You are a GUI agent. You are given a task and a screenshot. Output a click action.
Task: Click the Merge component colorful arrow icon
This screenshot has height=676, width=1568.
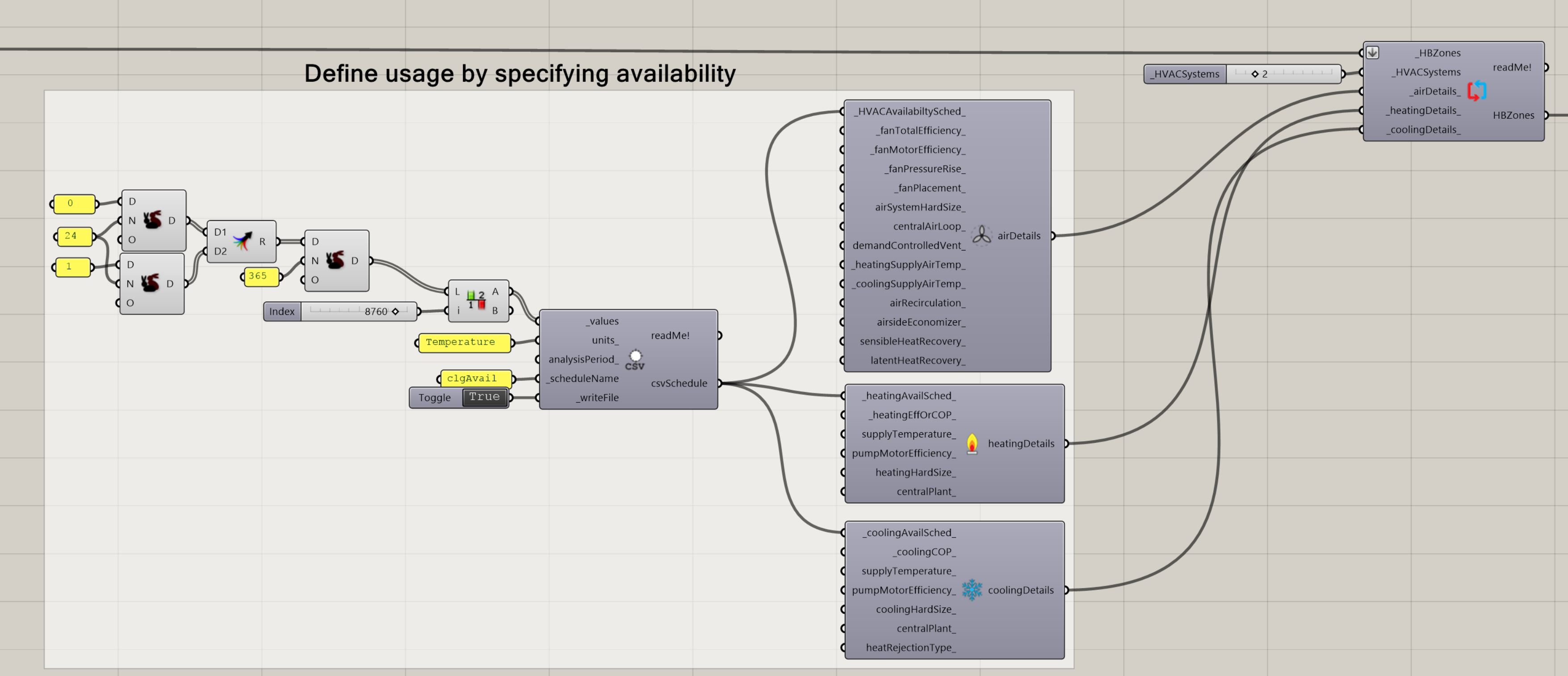click(x=242, y=241)
